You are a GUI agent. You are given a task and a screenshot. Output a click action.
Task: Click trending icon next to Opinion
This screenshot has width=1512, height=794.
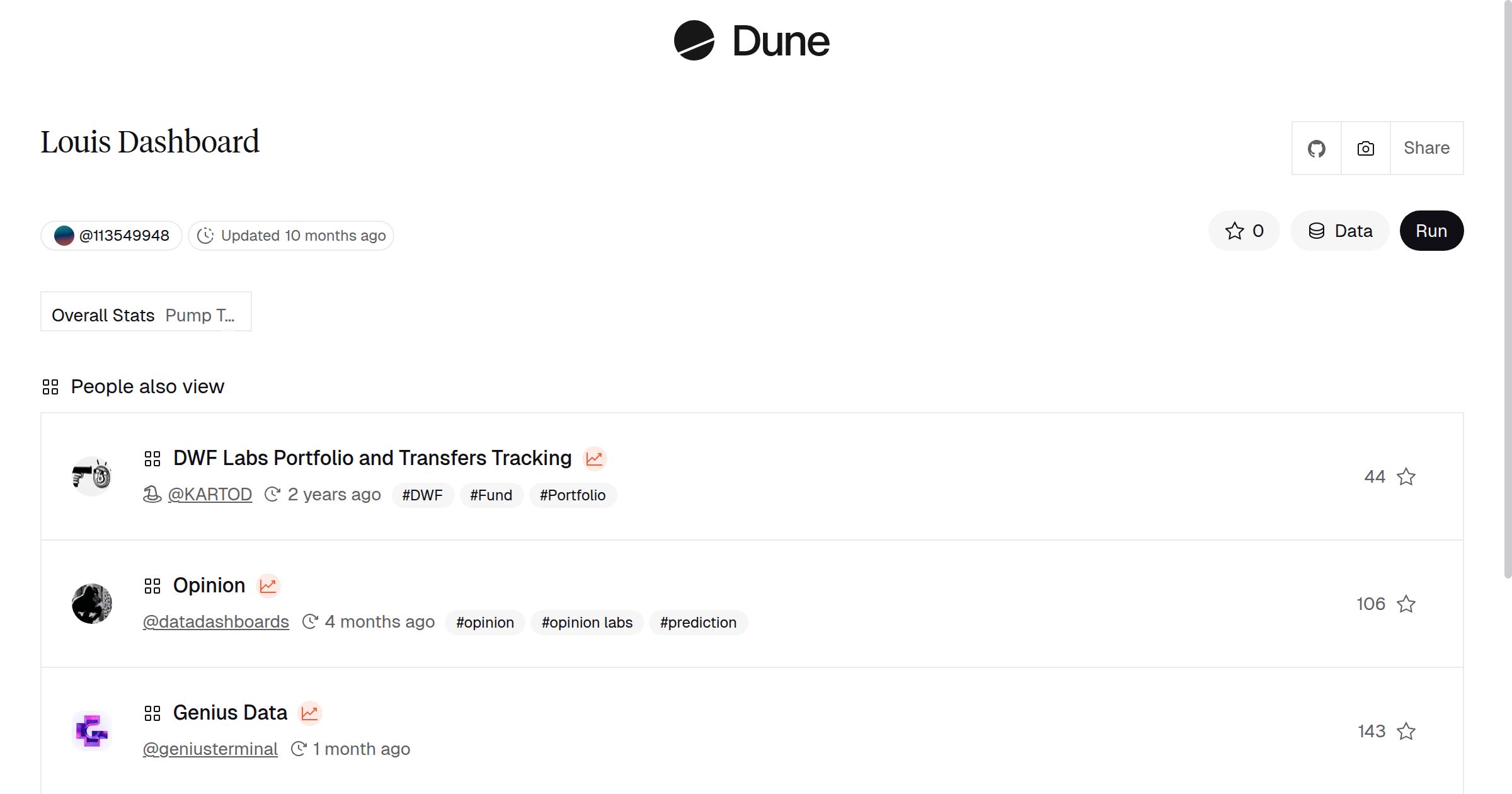click(x=268, y=586)
